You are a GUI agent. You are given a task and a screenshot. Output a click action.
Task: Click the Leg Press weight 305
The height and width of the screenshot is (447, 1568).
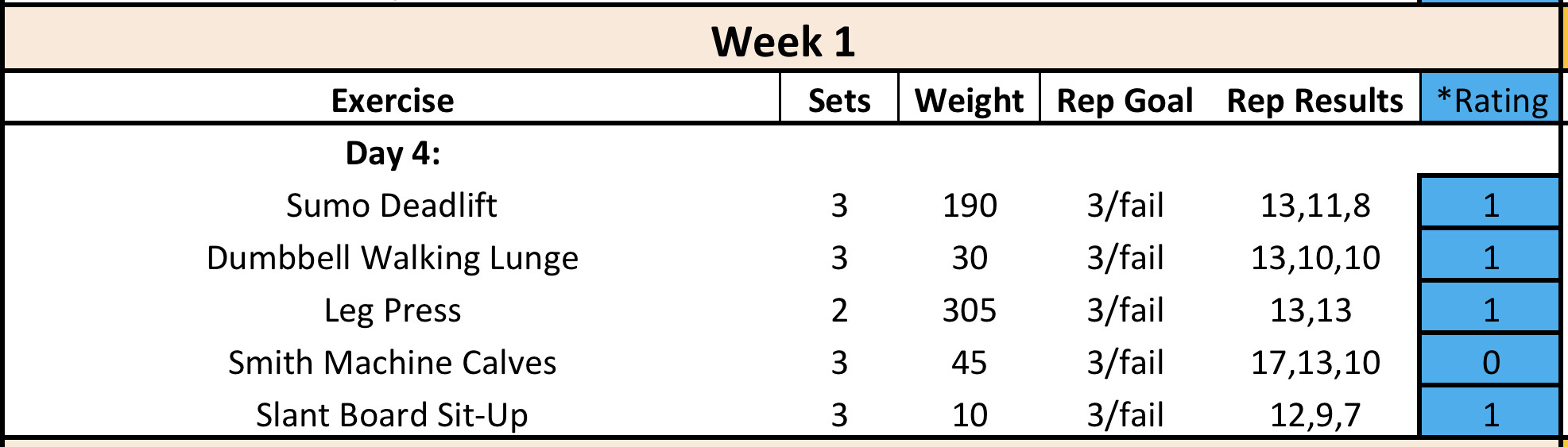point(970,310)
